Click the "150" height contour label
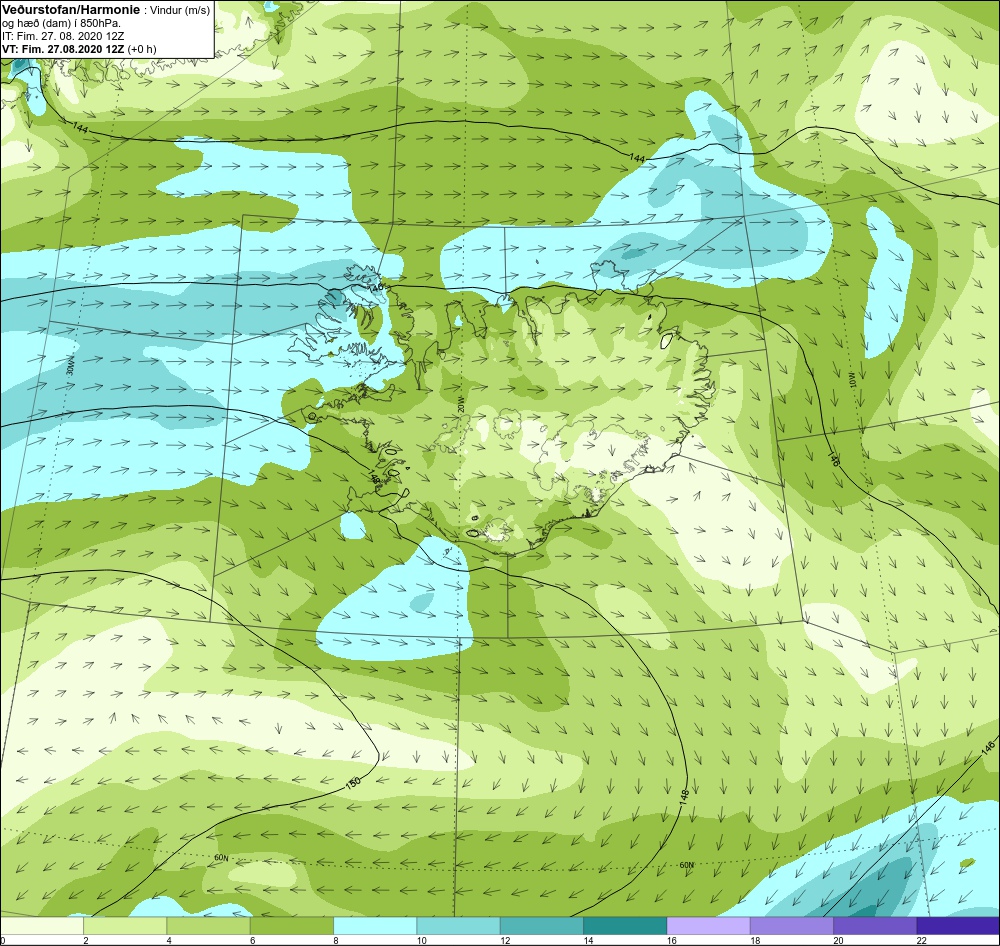Screen dimensions: 1000x946 (353, 782)
